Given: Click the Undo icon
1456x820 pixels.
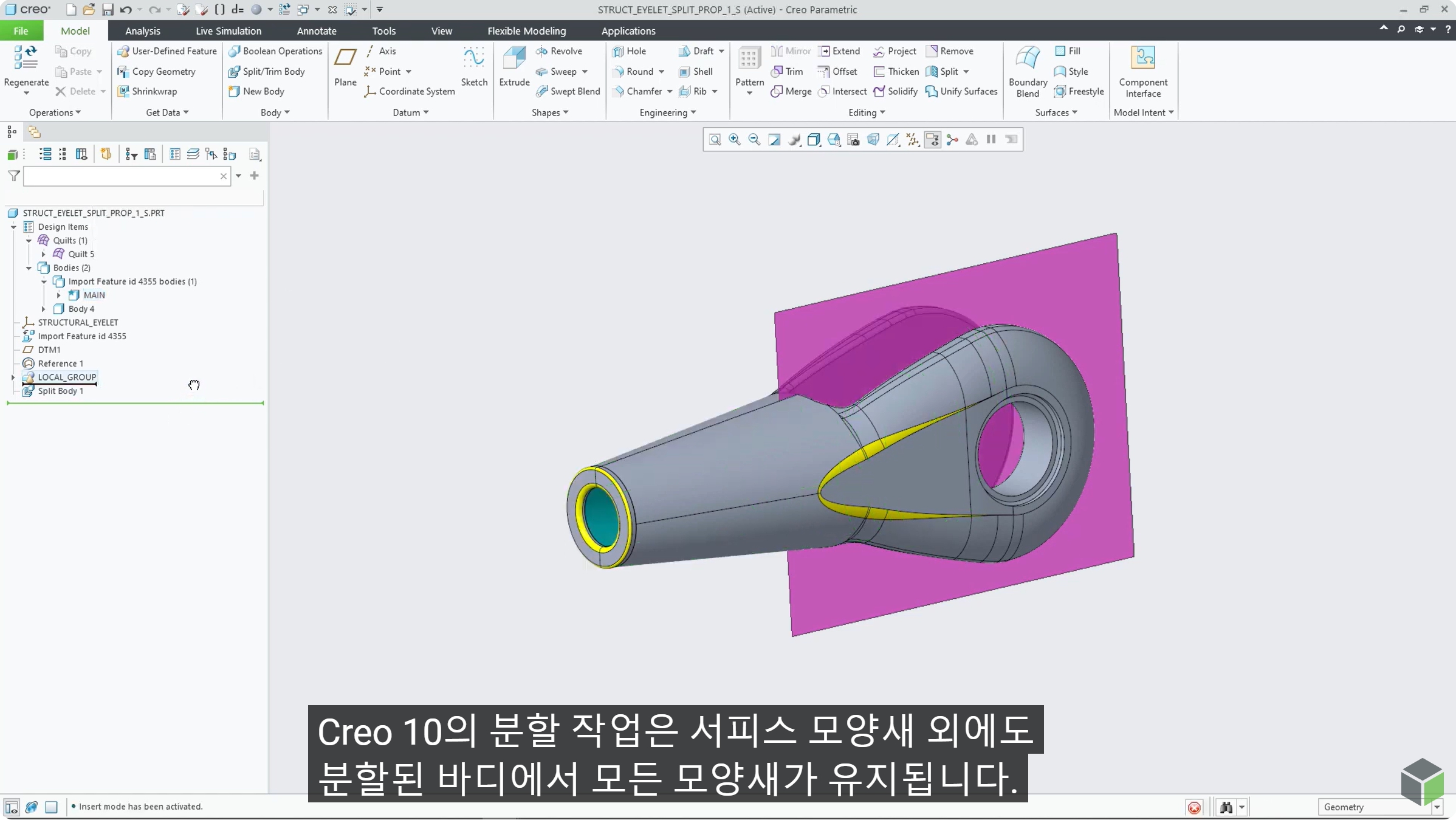Looking at the screenshot, I should coord(126,10).
